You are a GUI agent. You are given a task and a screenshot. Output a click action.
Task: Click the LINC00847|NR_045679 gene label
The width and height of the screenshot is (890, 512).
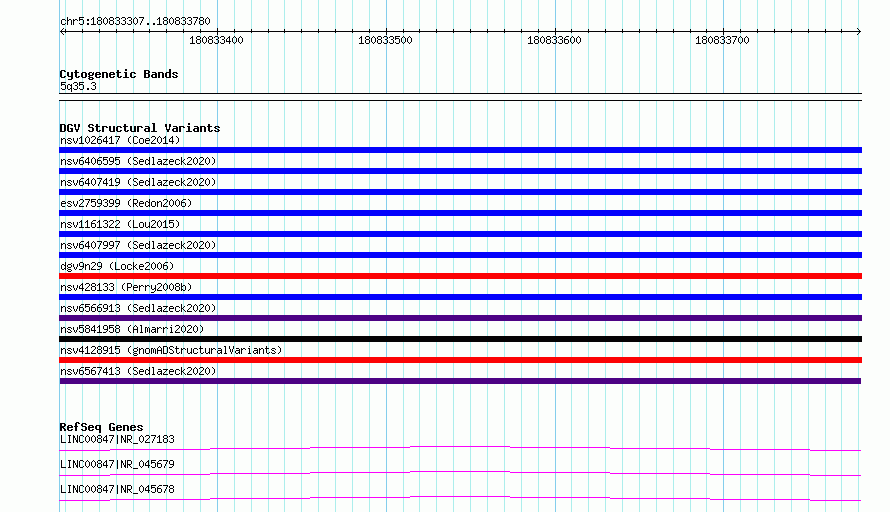[x=117, y=464]
